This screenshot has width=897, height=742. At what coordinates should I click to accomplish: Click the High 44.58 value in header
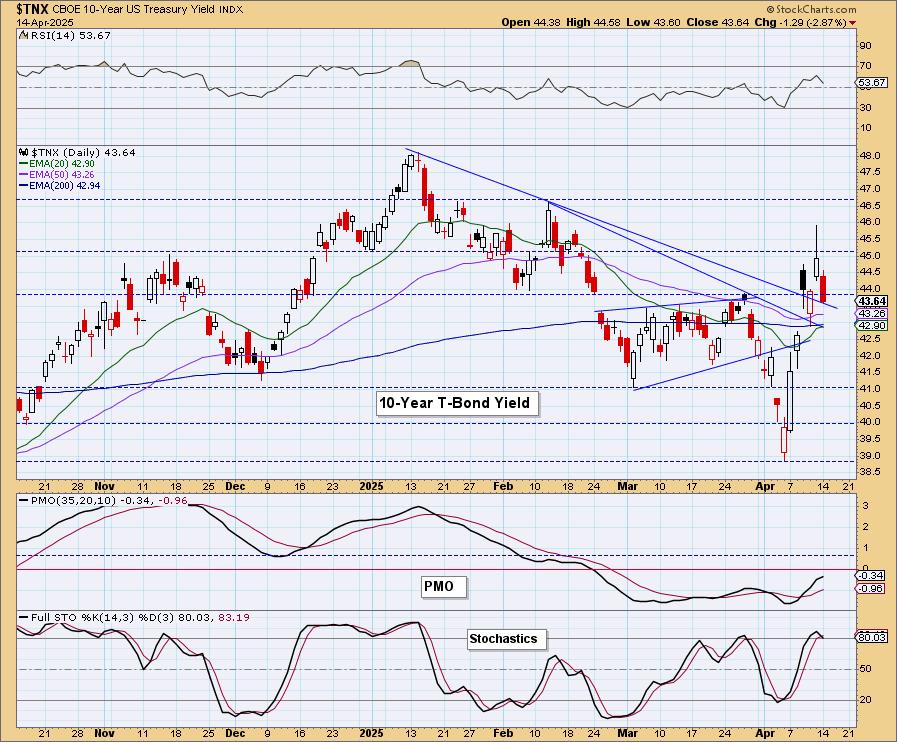click(593, 22)
